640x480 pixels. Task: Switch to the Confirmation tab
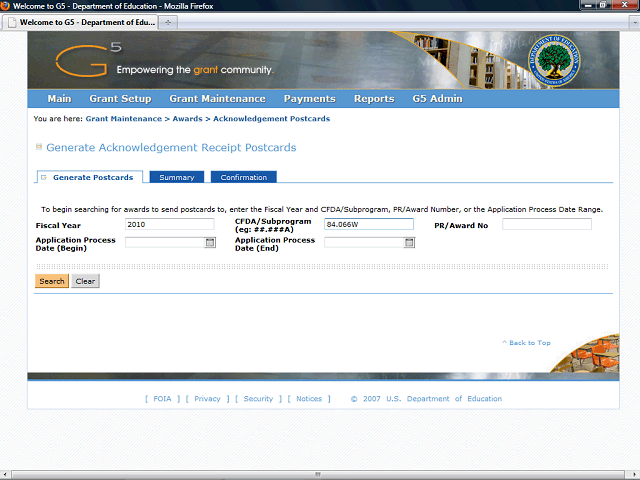coord(244,177)
